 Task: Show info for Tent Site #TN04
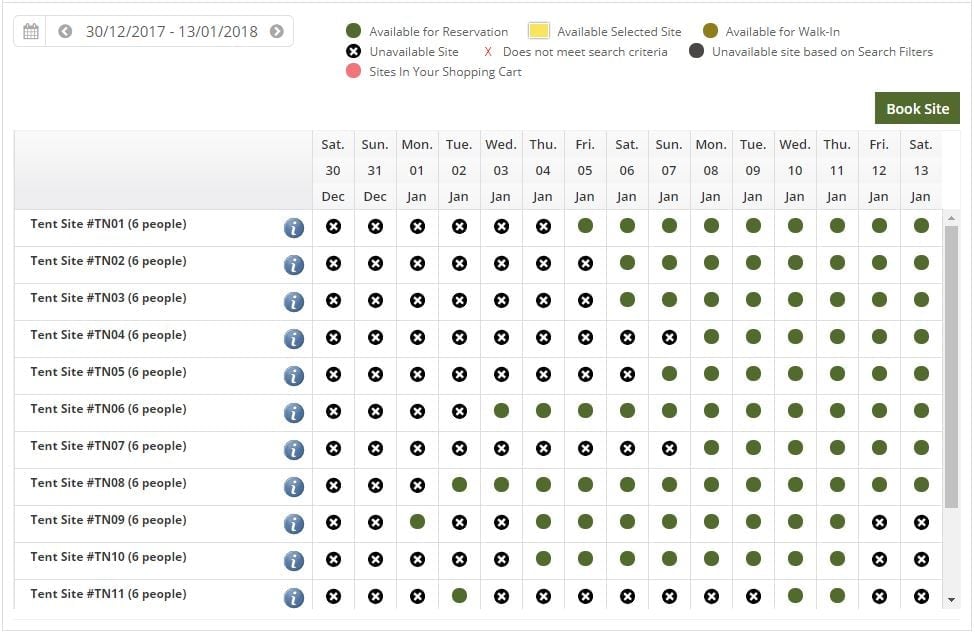[293, 339]
